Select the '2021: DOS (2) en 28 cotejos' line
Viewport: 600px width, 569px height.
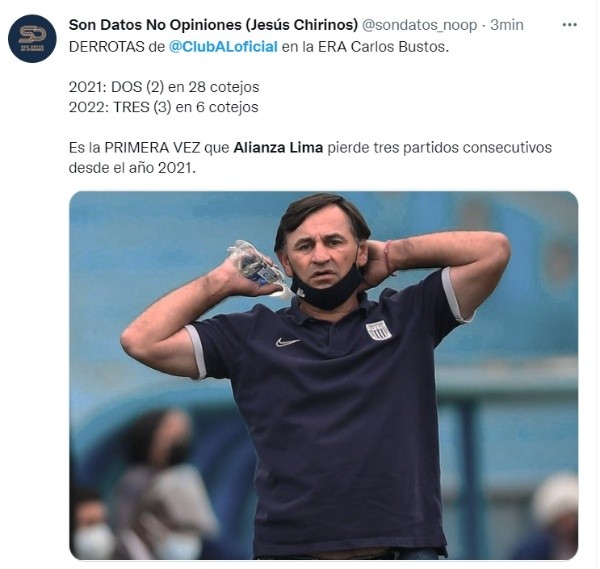(x=164, y=87)
